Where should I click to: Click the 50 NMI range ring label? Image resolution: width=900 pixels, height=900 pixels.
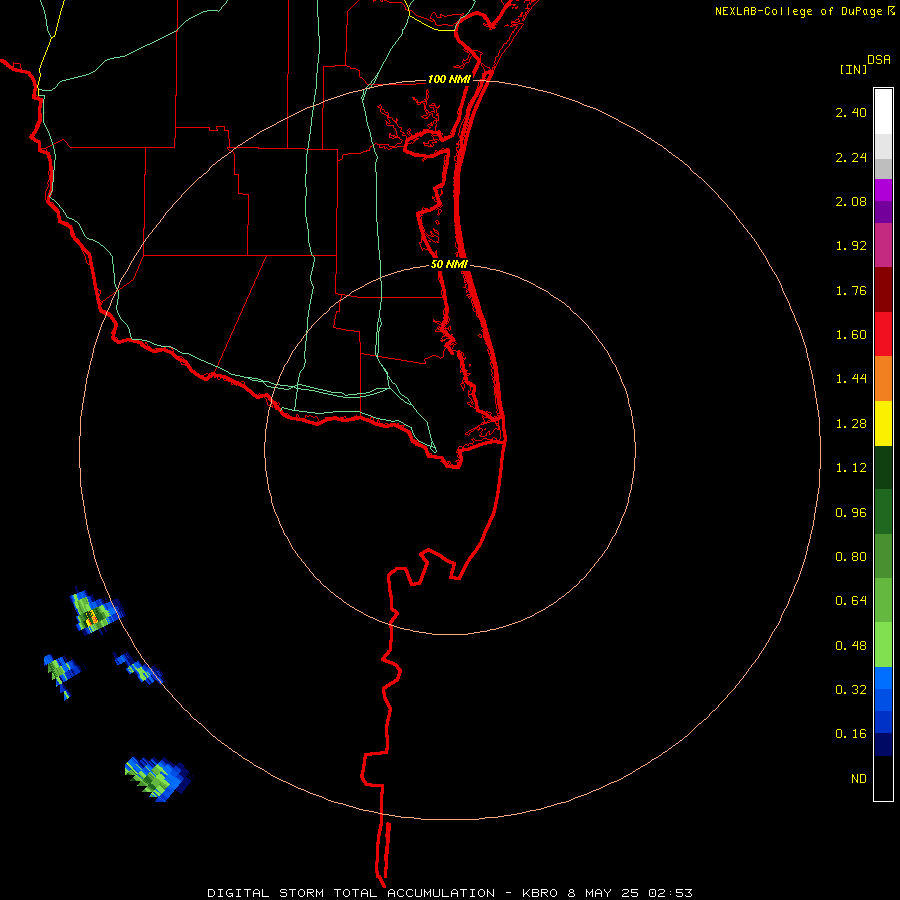coord(449,265)
